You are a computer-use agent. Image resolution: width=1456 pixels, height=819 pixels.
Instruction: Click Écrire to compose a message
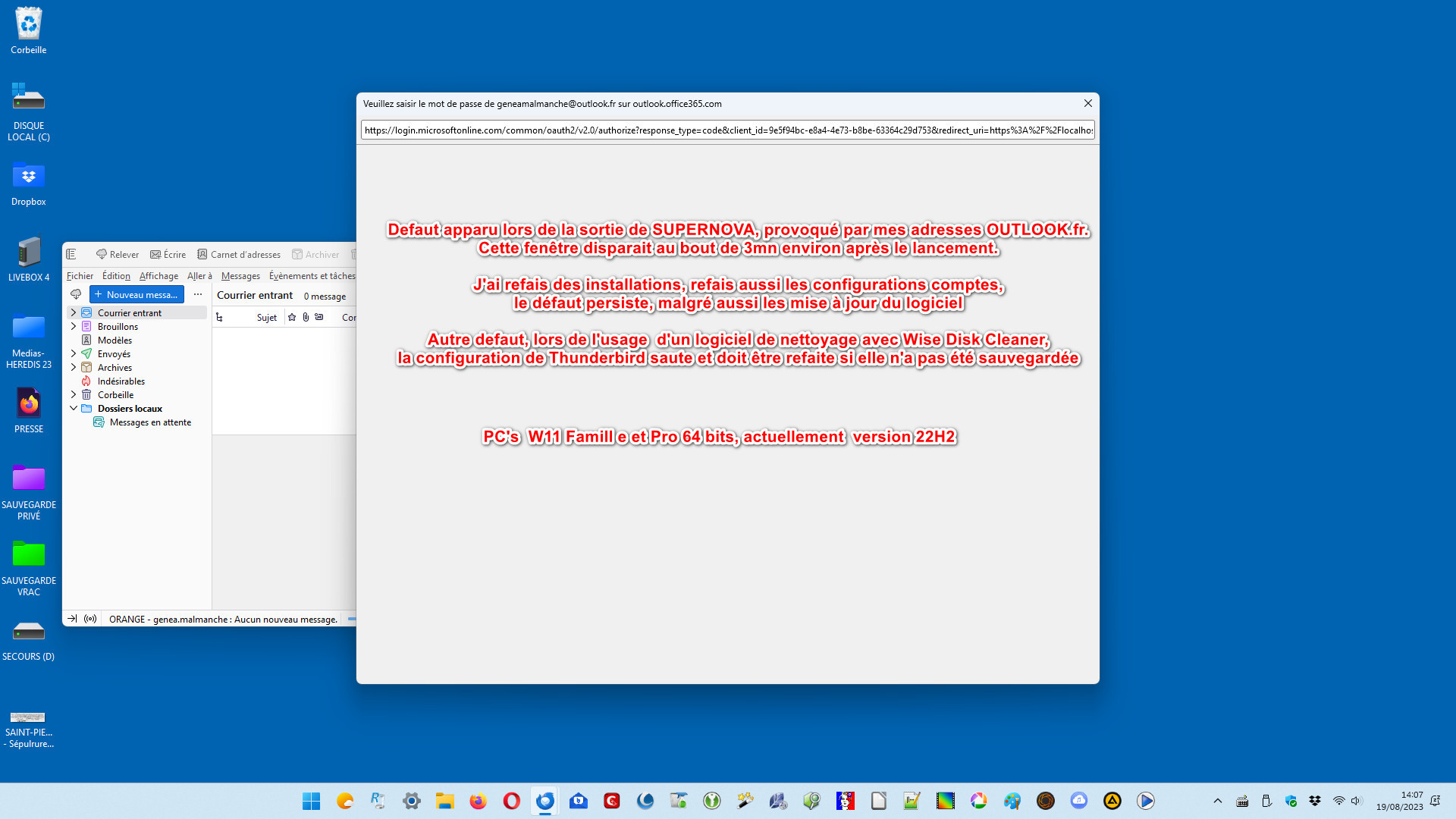(168, 255)
